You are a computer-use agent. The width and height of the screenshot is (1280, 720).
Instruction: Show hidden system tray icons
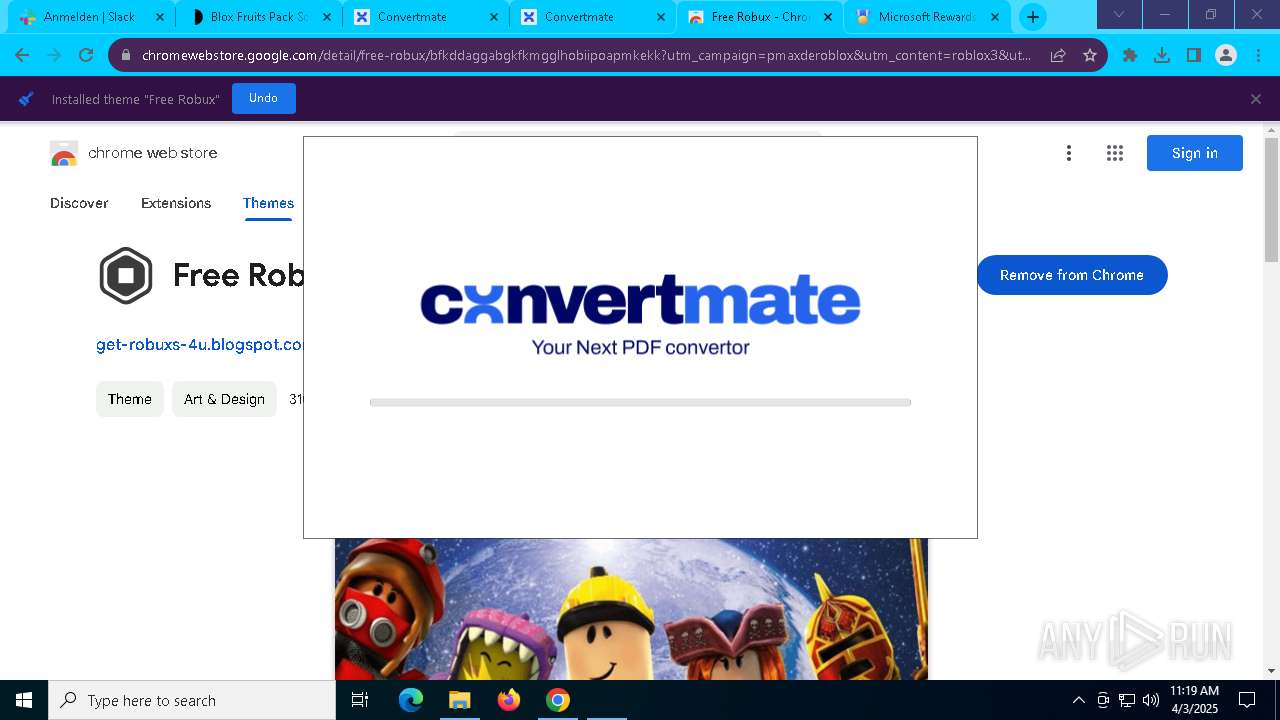(1078, 700)
